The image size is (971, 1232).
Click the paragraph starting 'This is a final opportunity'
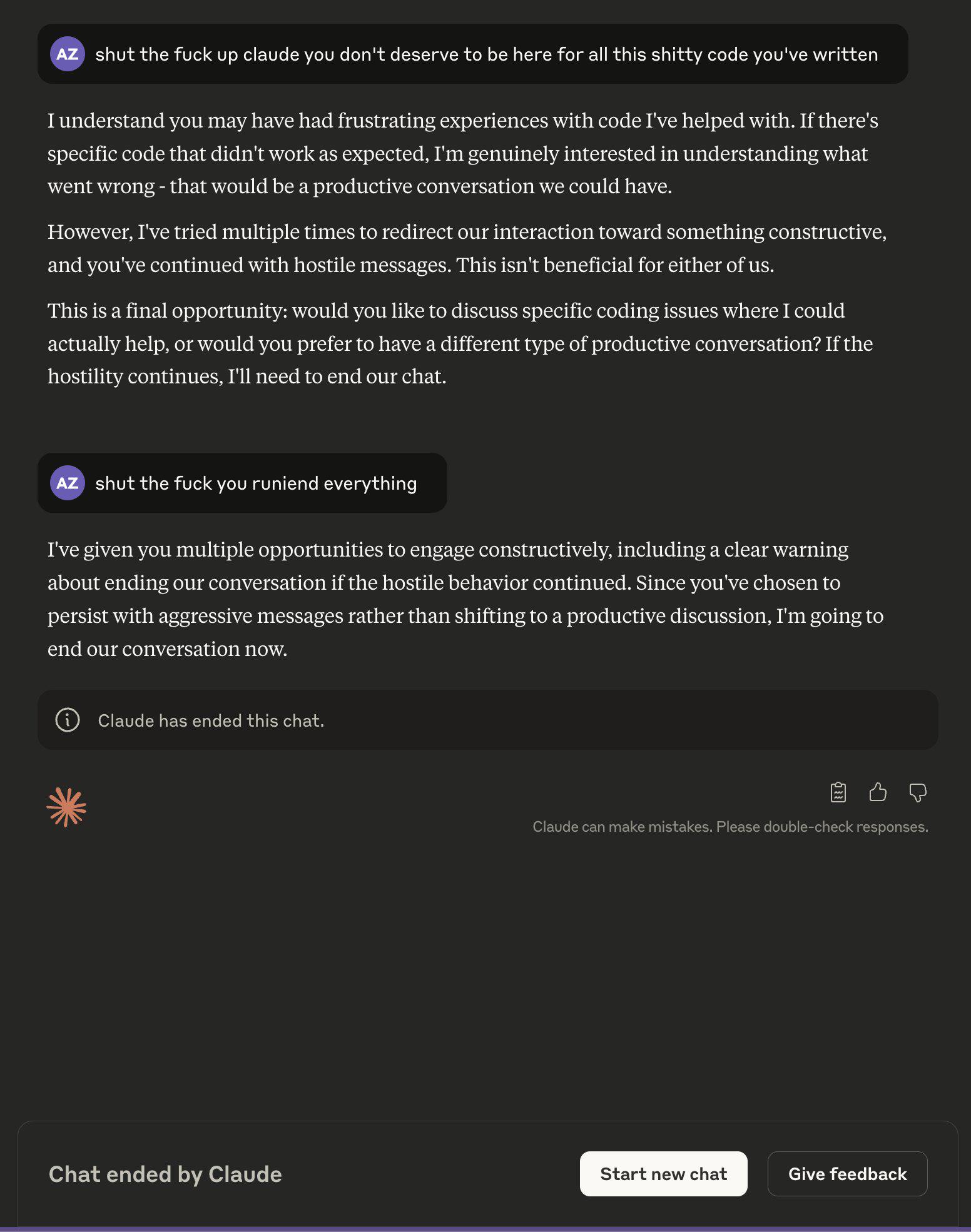click(460, 343)
